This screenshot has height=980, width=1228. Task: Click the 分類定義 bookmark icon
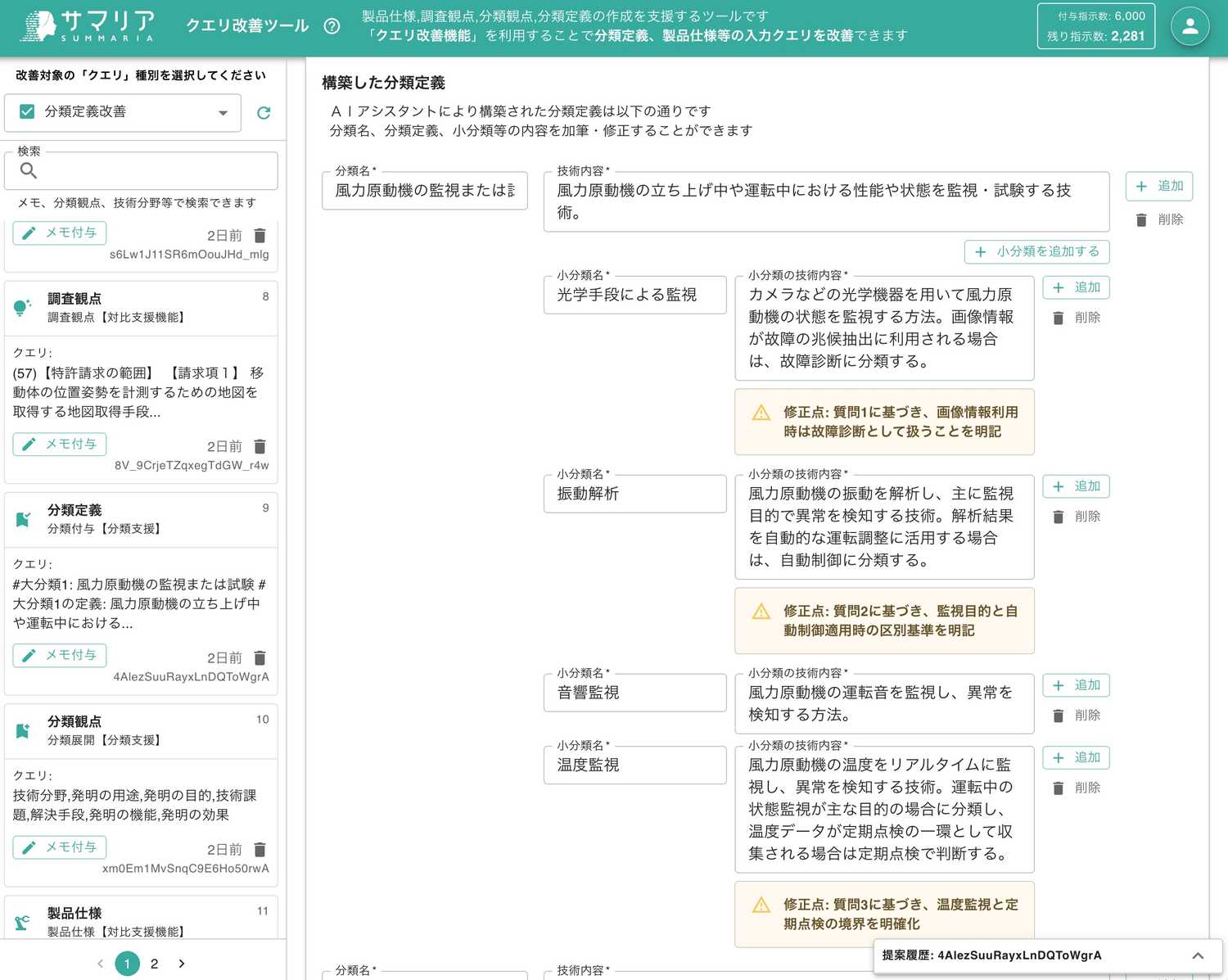tap(23, 519)
